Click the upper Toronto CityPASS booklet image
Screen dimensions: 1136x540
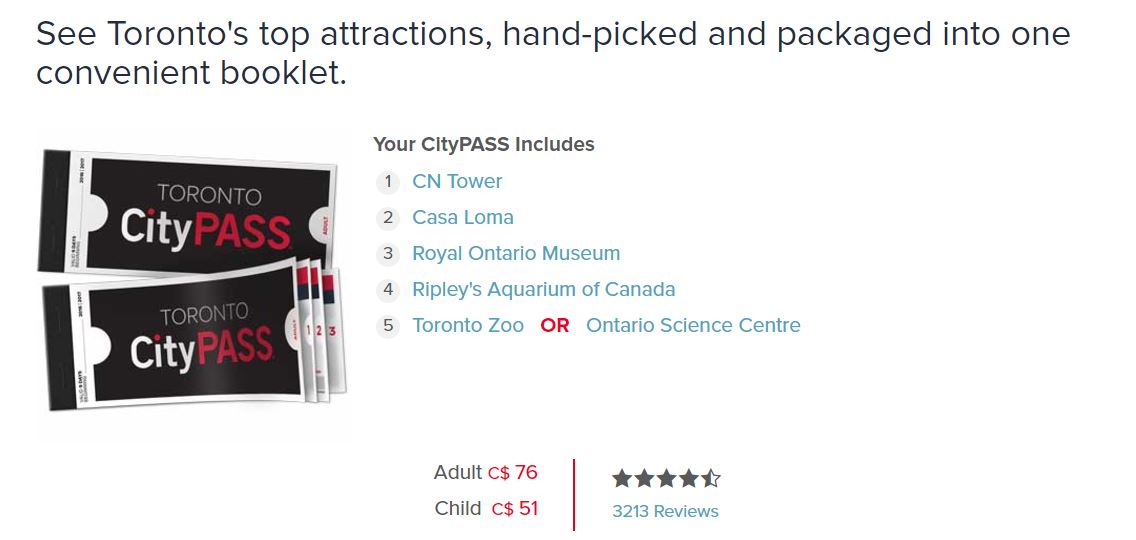(188, 212)
